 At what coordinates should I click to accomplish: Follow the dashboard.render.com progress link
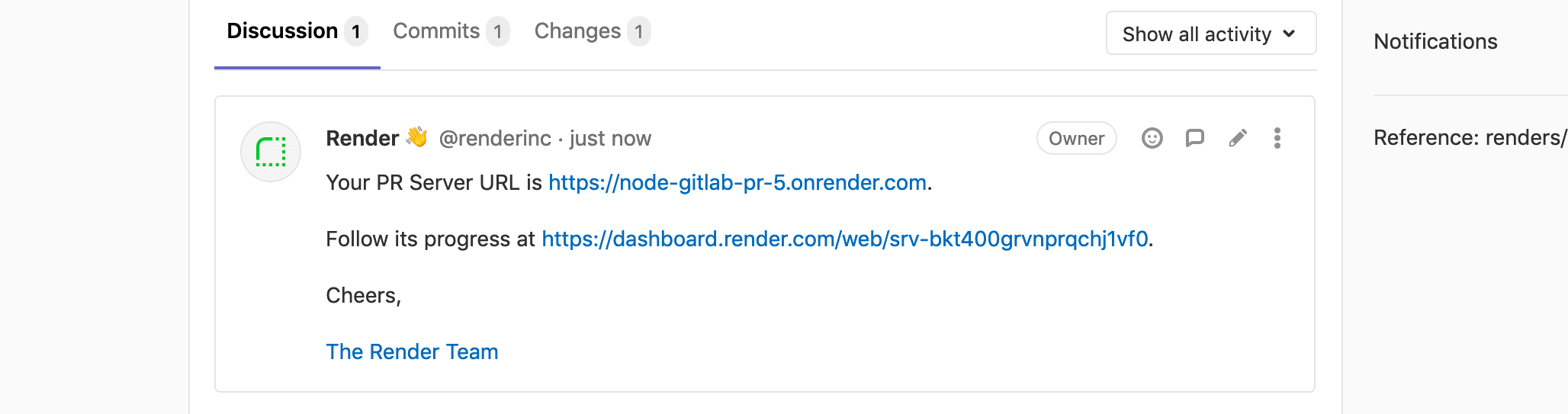(x=844, y=239)
